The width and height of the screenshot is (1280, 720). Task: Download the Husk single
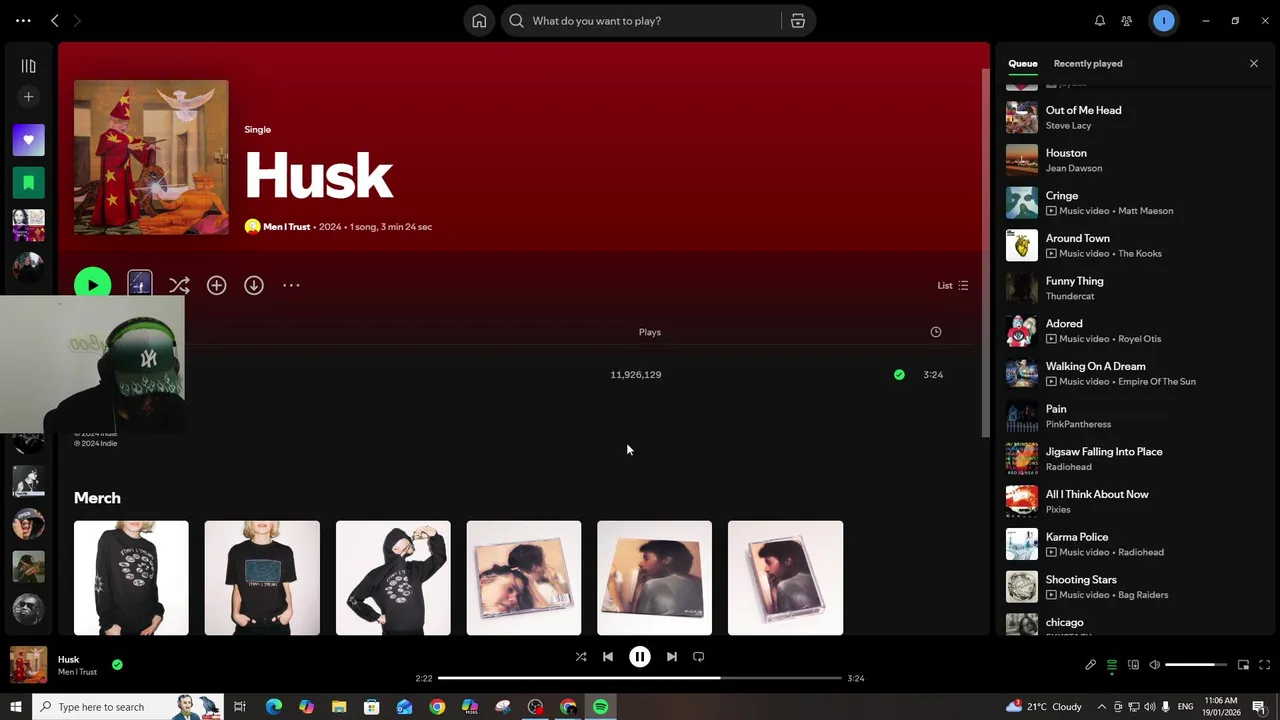tap(254, 286)
